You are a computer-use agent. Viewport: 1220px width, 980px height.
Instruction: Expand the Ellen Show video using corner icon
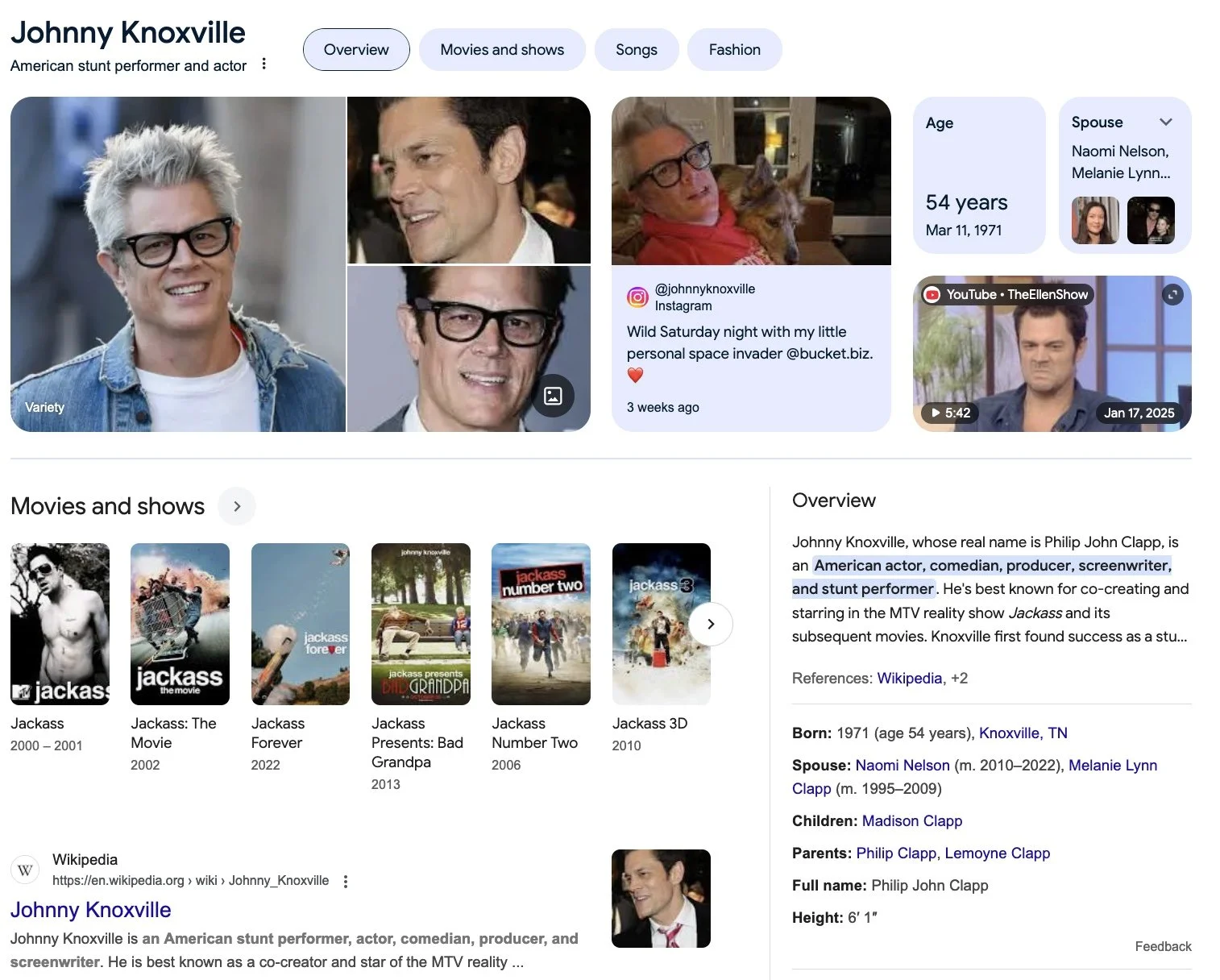point(1172,295)
